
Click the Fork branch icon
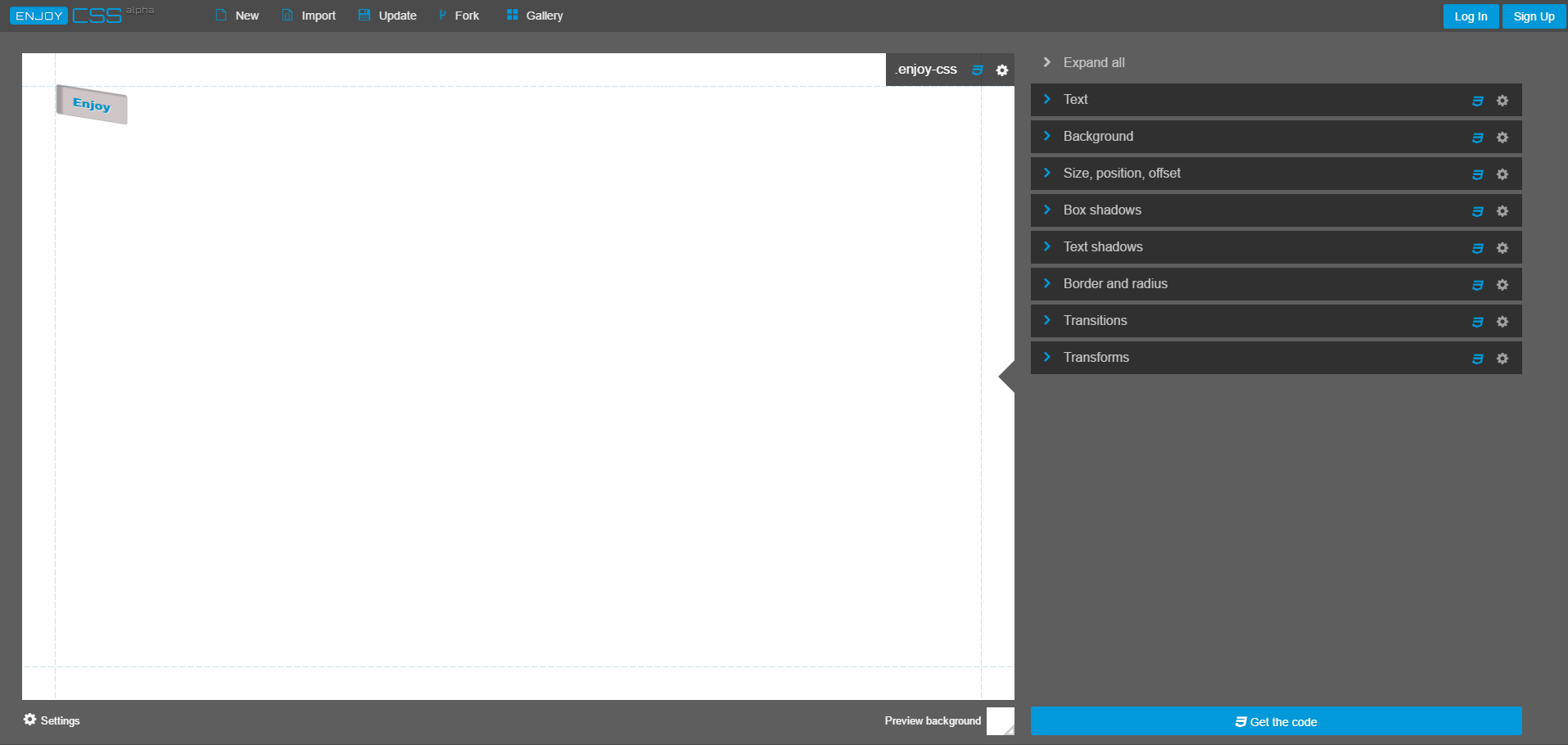(x=442, y=15)
